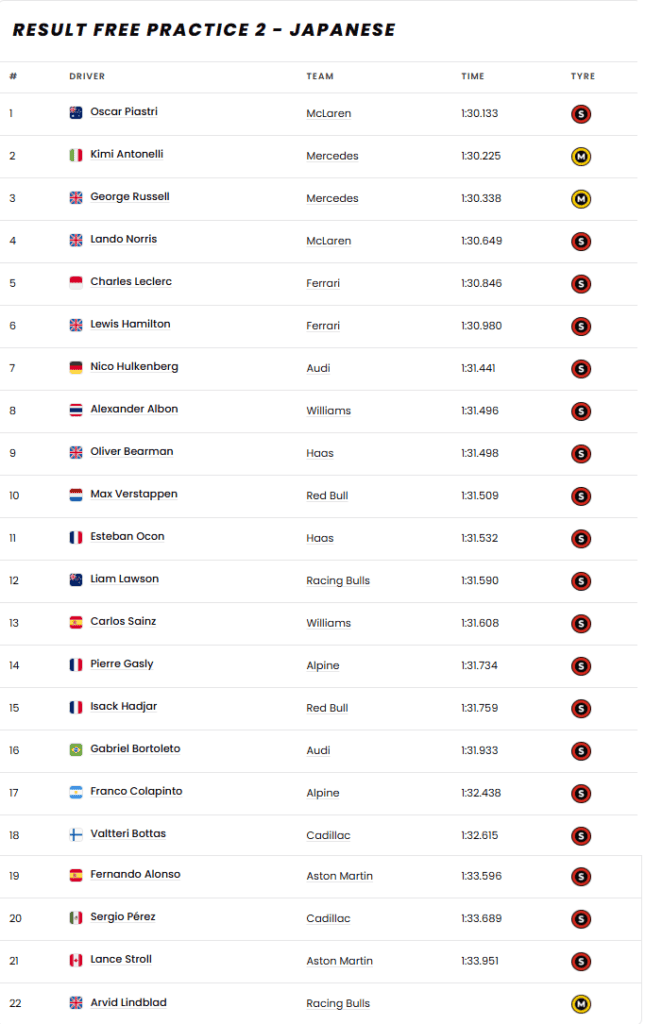Click Max Verstappen's soft tyre icon
The height and width of the screenshot is (1024, 645).
581,496
